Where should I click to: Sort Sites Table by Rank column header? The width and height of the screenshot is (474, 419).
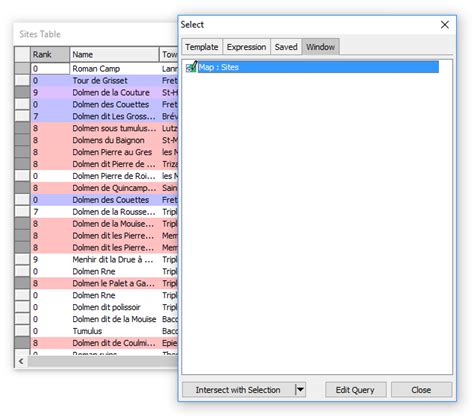50,54
